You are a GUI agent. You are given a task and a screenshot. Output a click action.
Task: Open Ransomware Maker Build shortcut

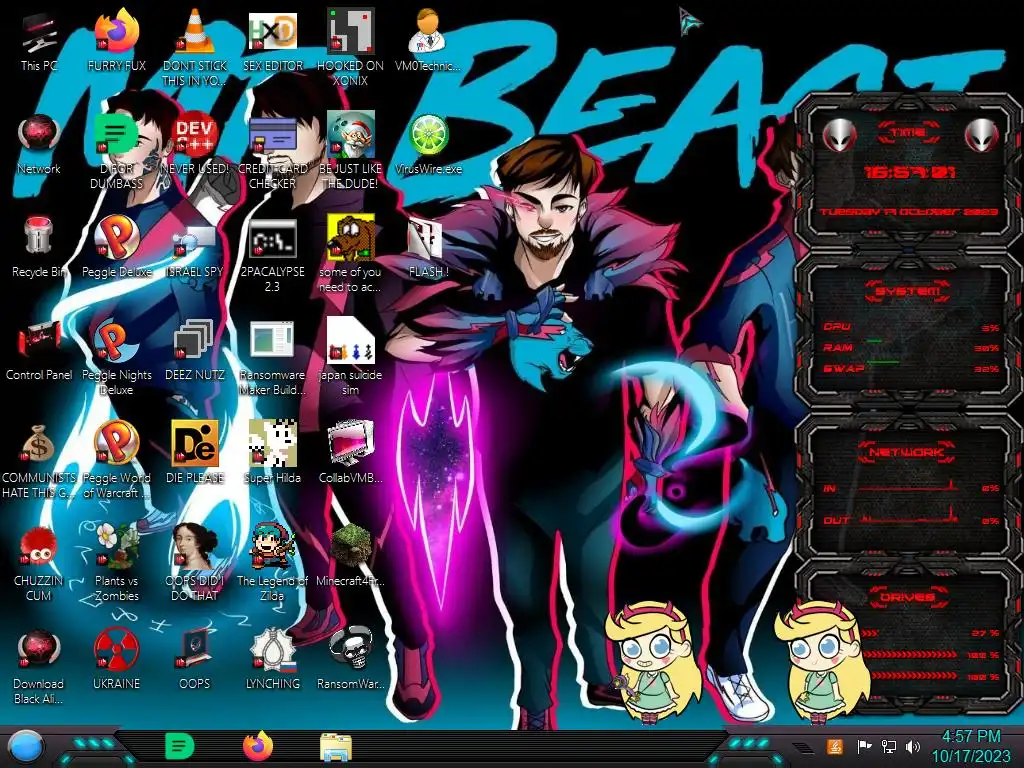tap(273, 358)
